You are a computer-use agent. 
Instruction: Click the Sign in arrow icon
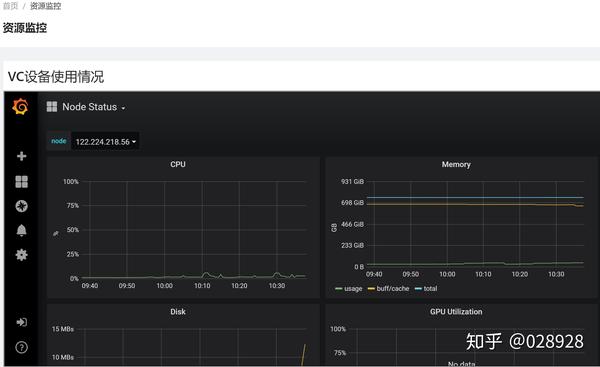coord(21,322)
